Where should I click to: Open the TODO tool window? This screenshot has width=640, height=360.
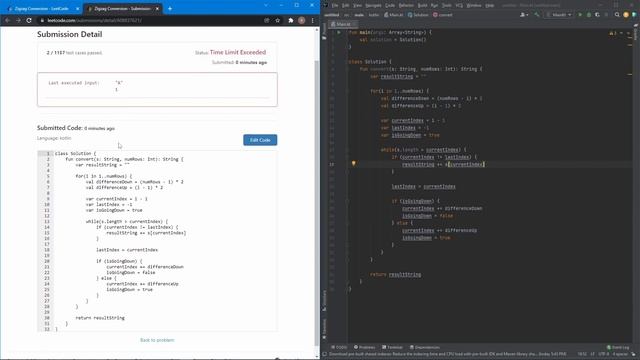[340, 347]
